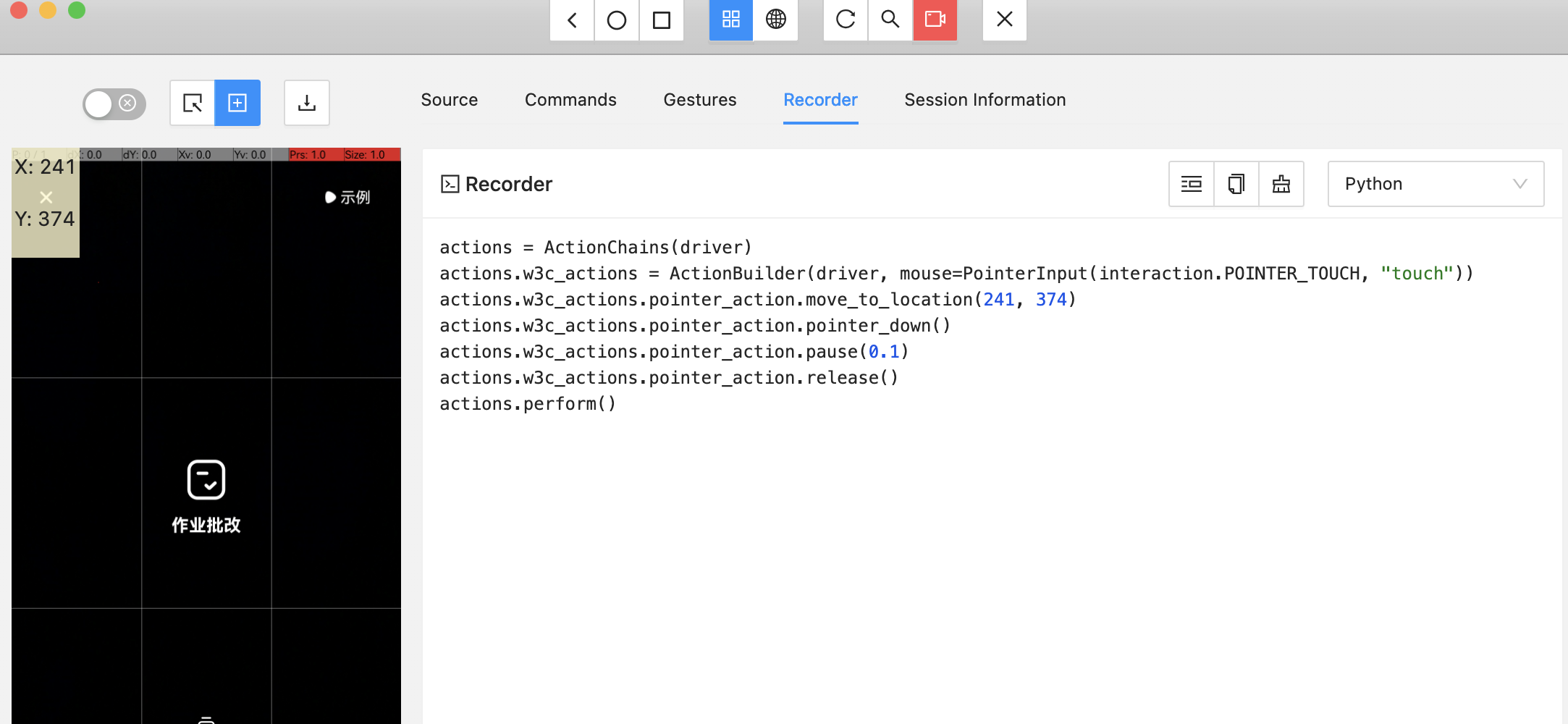Open the Gestures tab

[x=699, y=100]
